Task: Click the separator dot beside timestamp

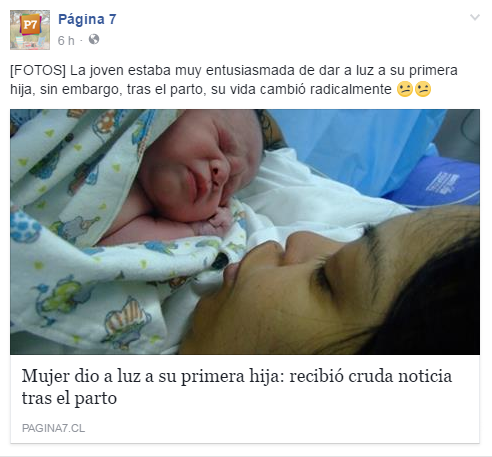Action: (81, 41)
